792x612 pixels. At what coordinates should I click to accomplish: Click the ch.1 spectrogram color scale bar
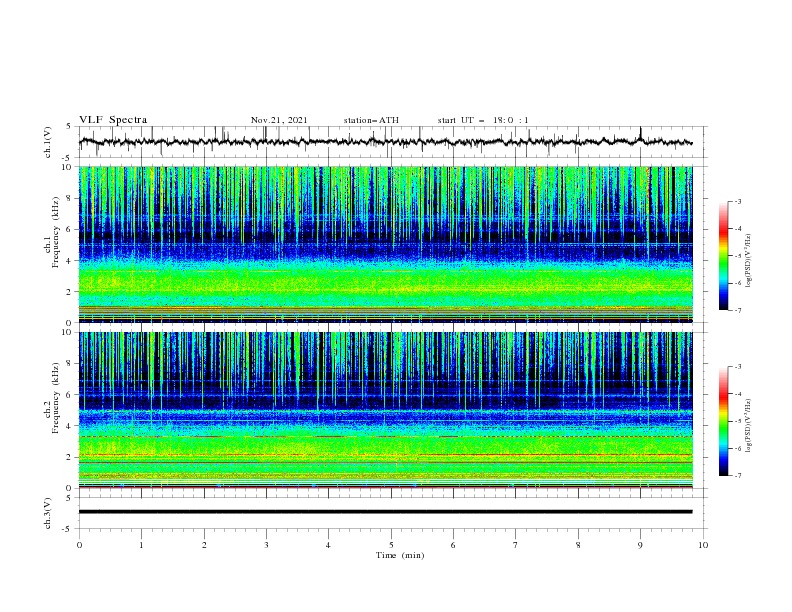point(723,256)
